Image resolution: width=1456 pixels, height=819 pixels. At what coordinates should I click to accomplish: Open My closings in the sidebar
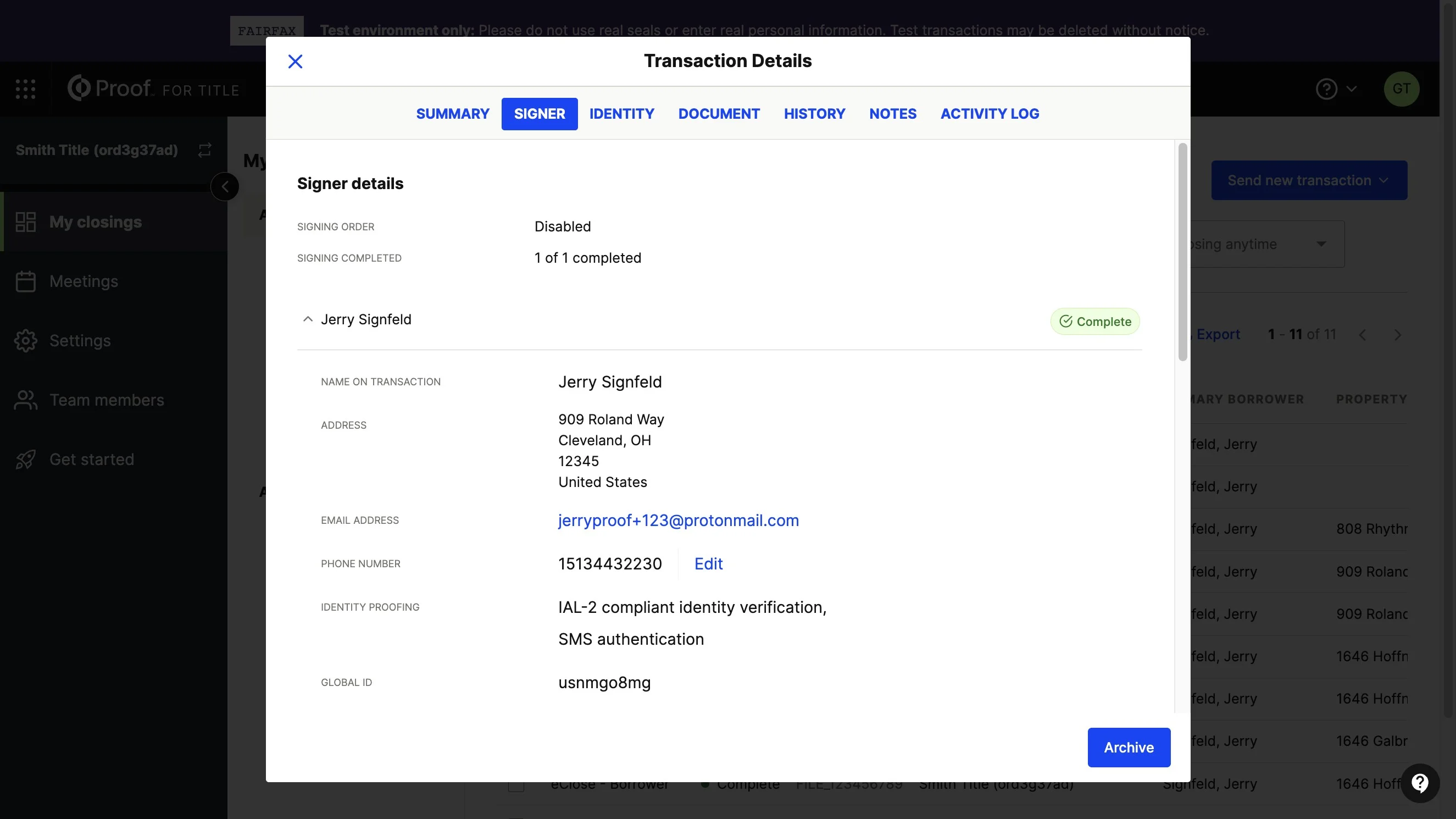113,222
